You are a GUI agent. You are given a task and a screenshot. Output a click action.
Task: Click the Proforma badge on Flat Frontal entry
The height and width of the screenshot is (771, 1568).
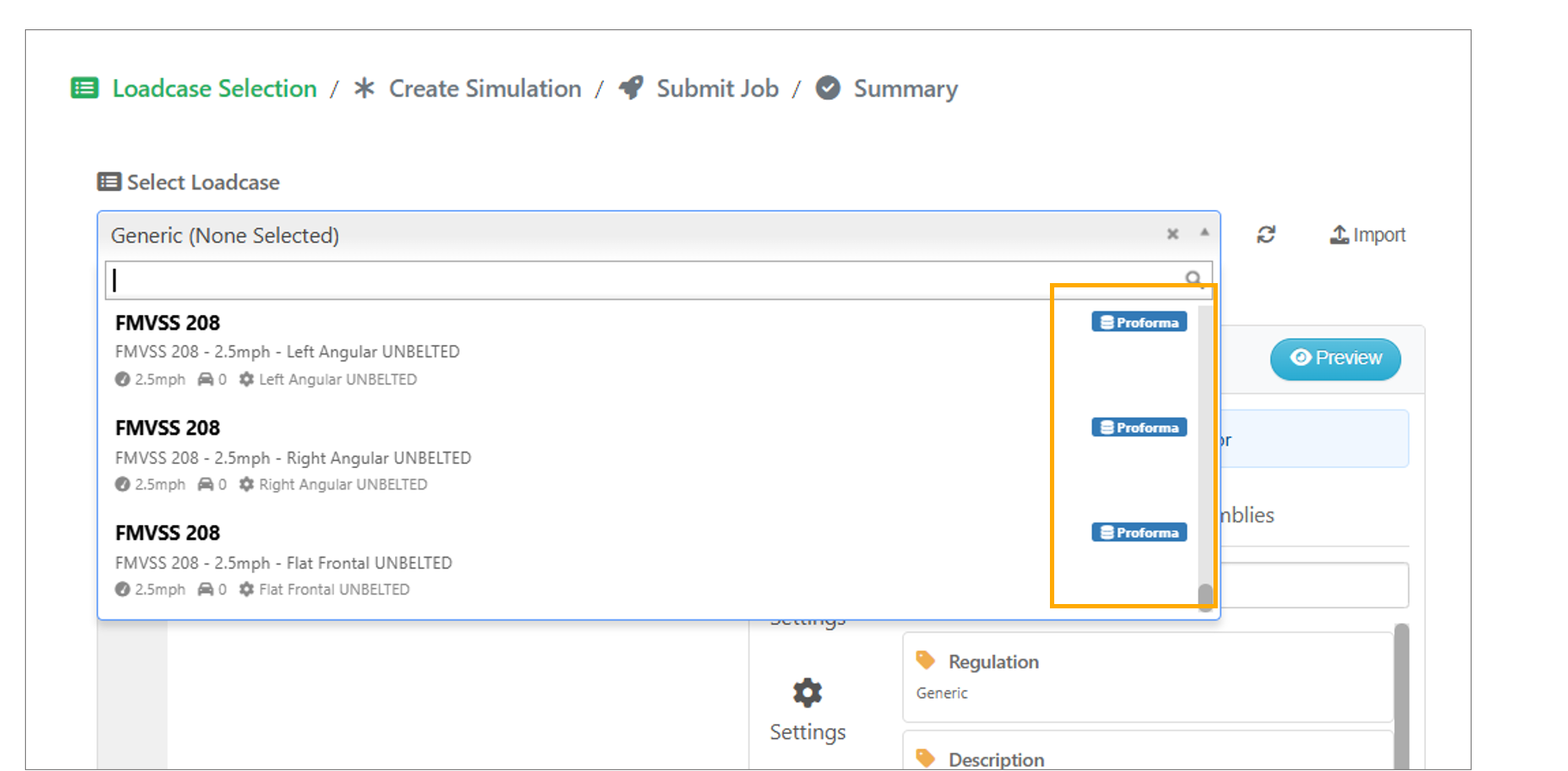pos(1139,533)
